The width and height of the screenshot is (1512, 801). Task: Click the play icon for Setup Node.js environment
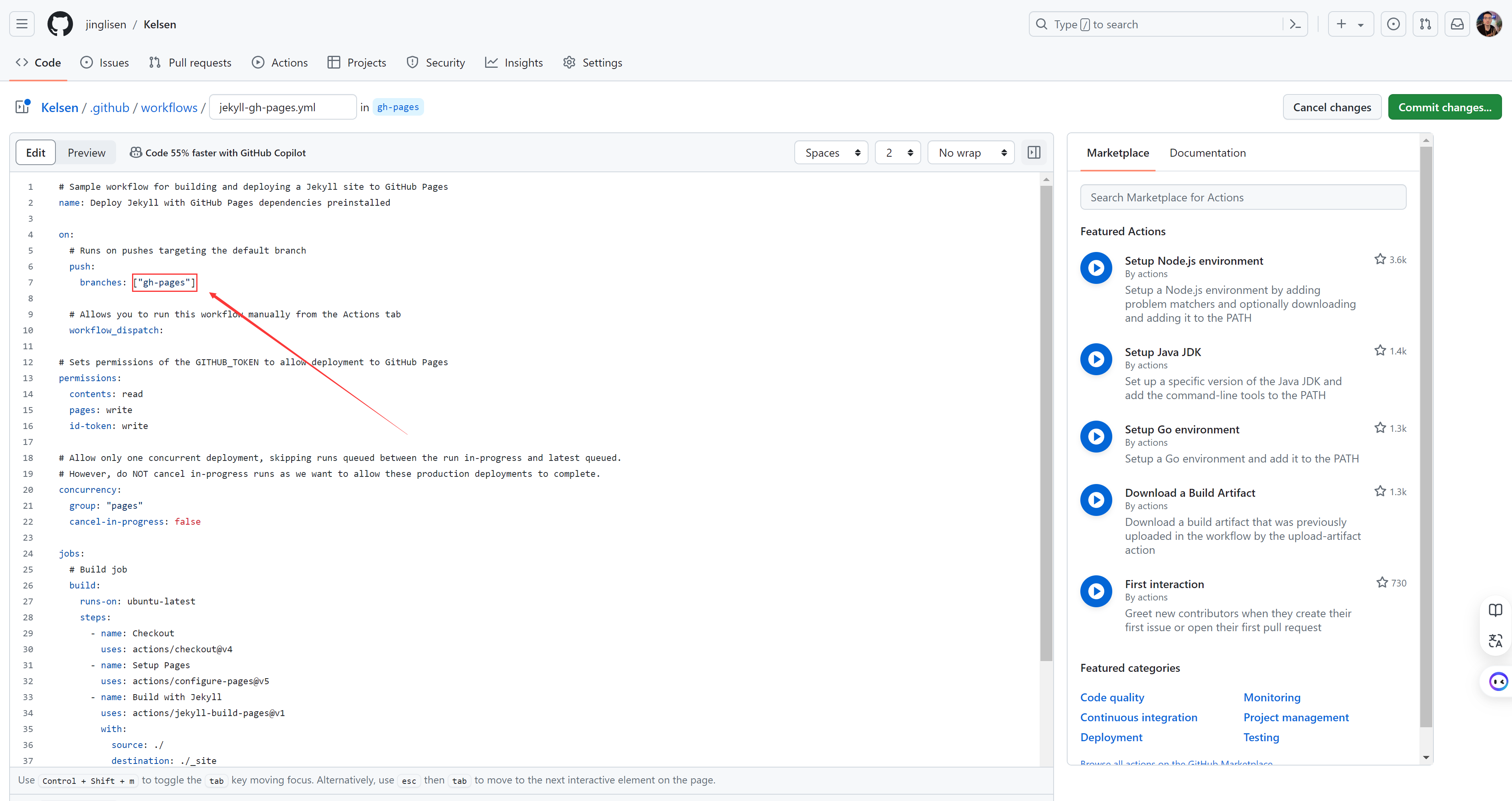point(1096,268)
